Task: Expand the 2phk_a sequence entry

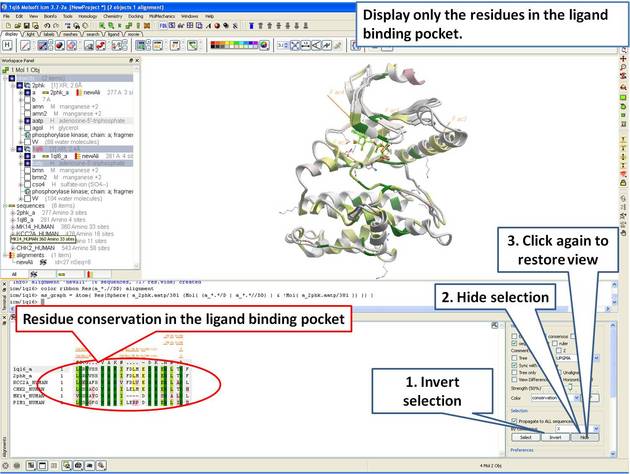Action: click(x=13, y=212)
